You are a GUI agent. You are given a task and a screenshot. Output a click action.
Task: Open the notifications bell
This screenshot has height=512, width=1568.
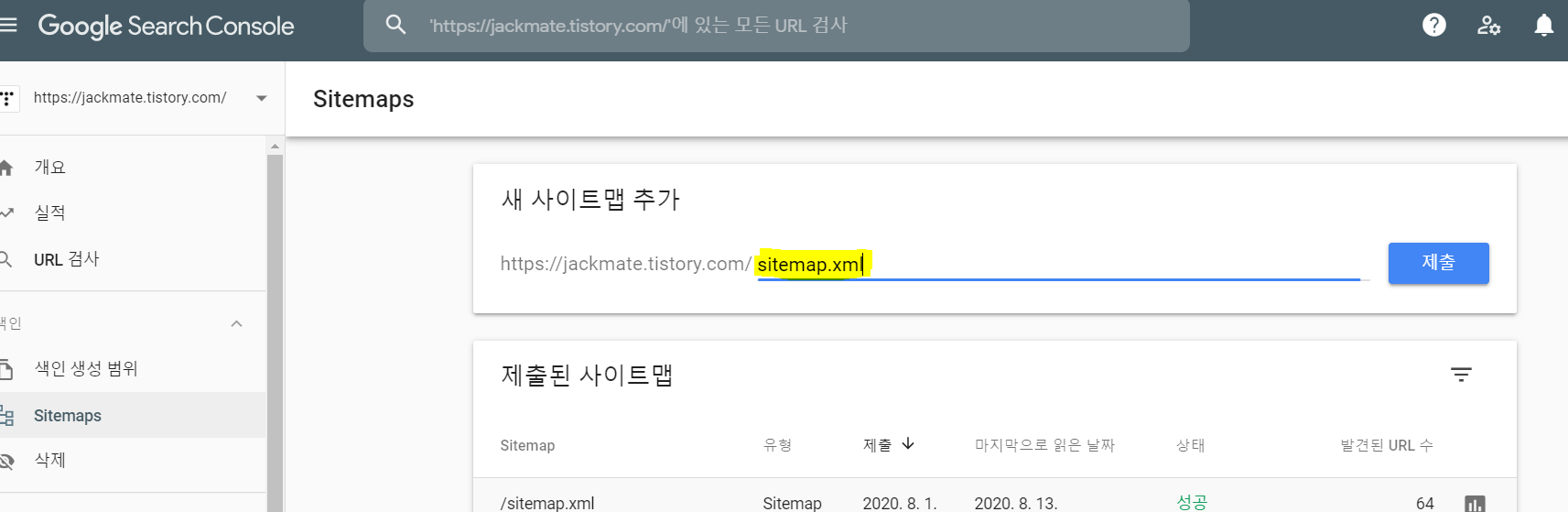coord(1544,25)
